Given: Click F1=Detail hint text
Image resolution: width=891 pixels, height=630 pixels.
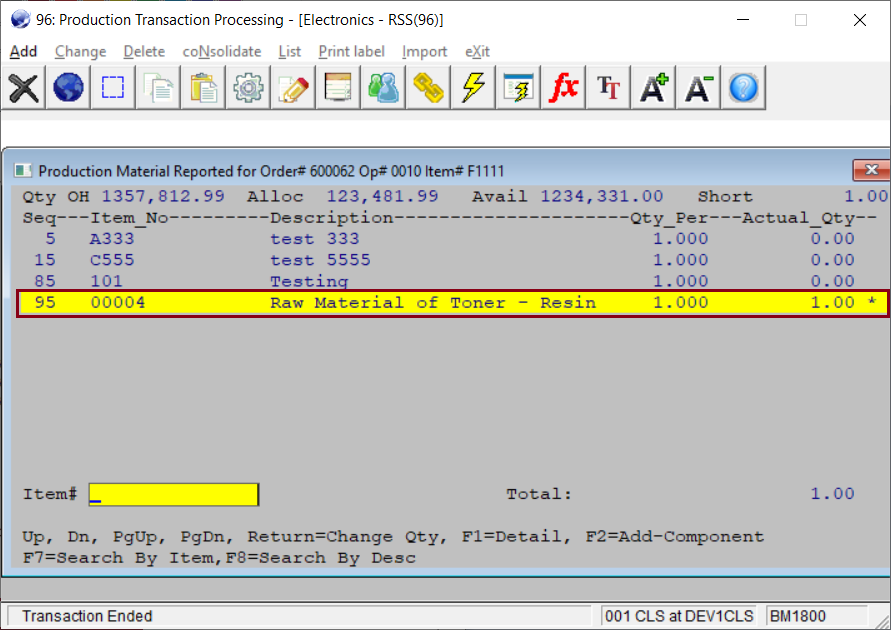Looking at the screenshot, I should [x=511, y=536].
